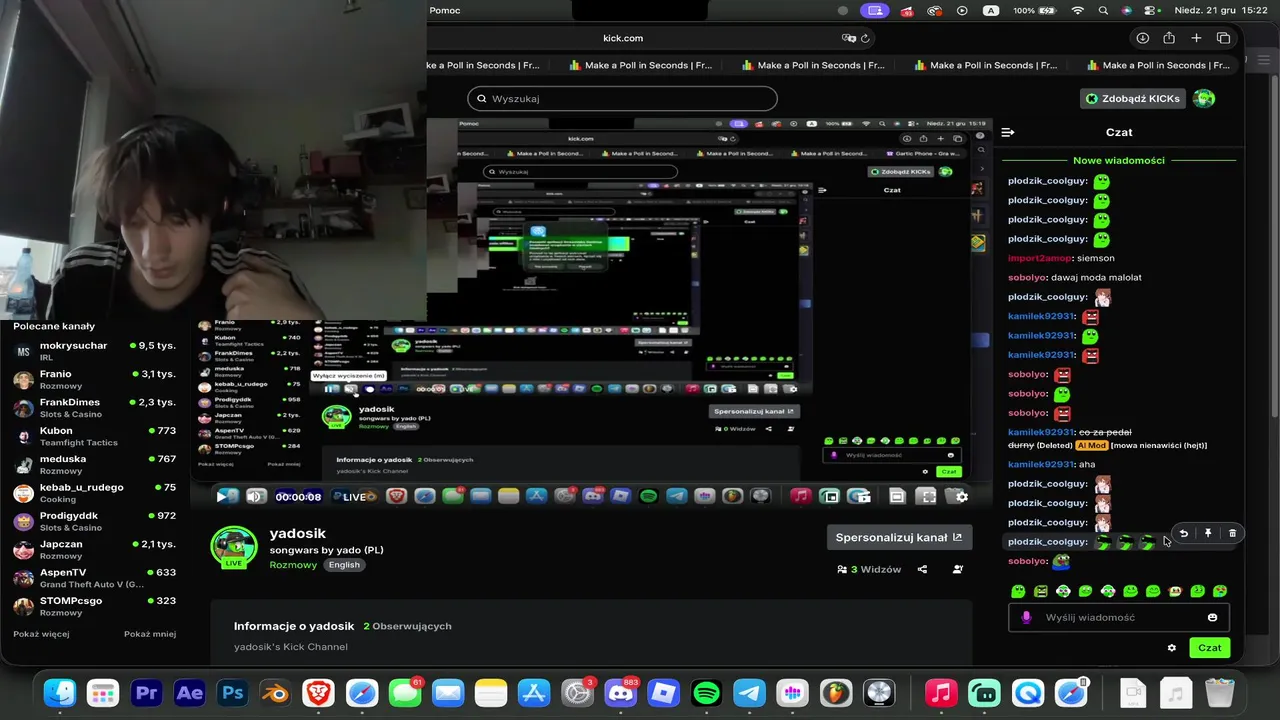
Task: Switch to first Make a Poll in Seconds tab
Action: point(483,65)
